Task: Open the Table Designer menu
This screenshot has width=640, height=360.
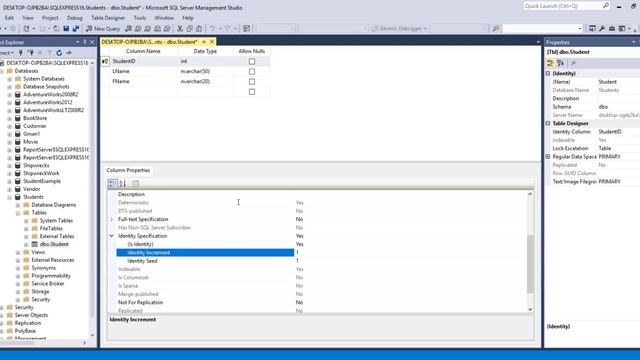Action: tap(108, 18)
